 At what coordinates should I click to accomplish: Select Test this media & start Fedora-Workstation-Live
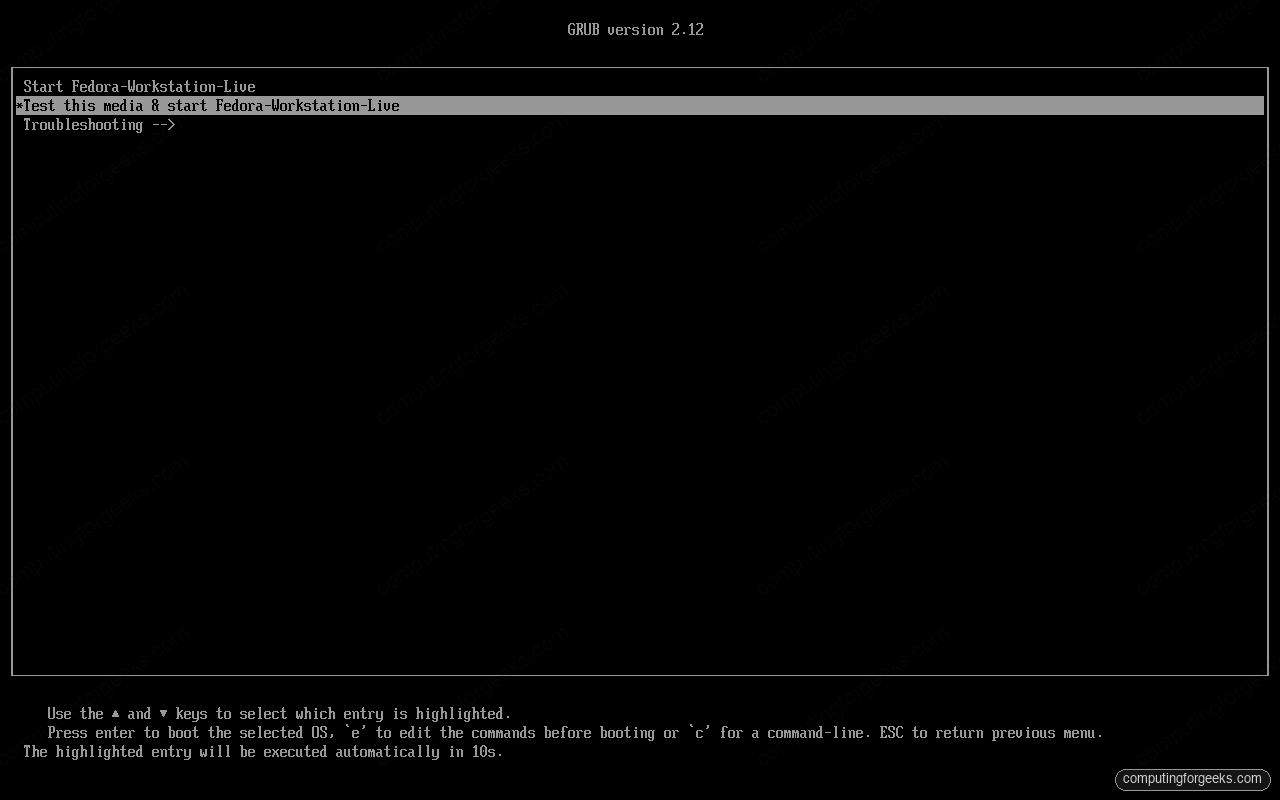coord(640,106)
